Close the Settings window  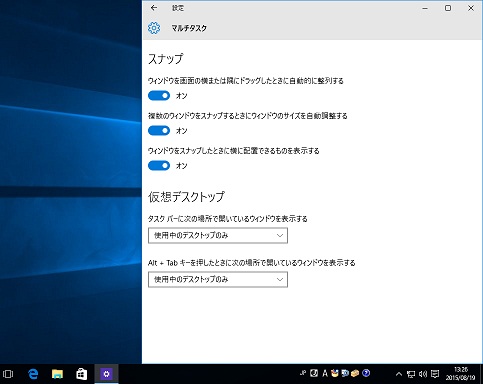[x=471, y=8]
